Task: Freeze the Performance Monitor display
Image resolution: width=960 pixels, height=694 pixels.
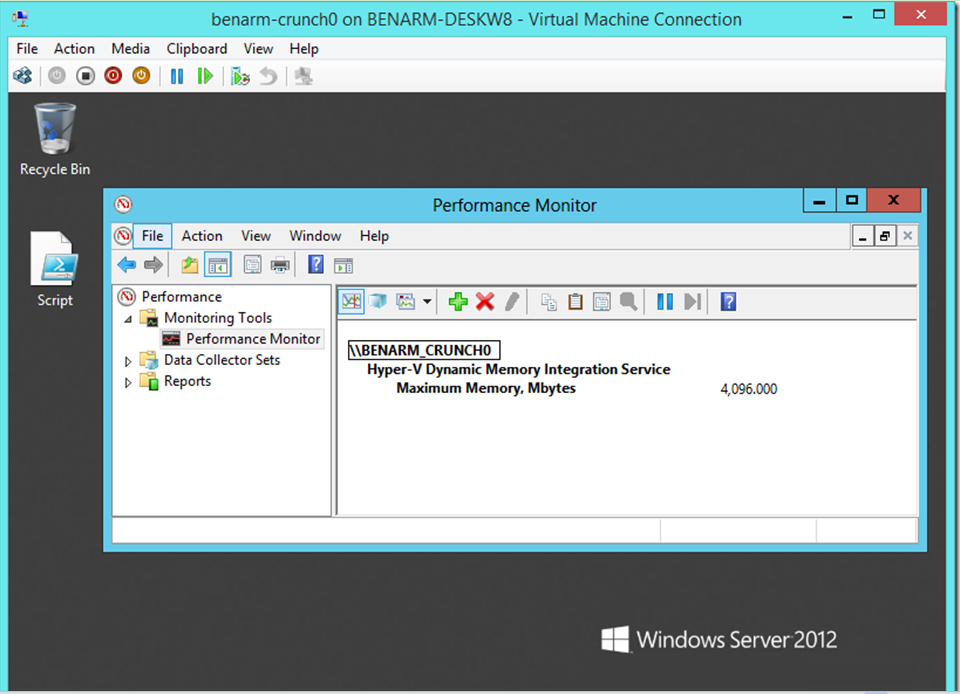Action: (x=664, y=302)
